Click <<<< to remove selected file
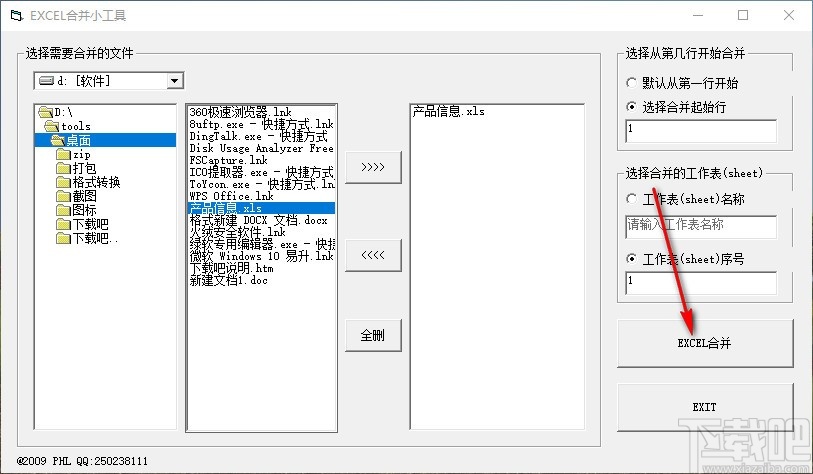Image resolution: width=813 pixels, height=474 pixels. click(x=373, y=255)
